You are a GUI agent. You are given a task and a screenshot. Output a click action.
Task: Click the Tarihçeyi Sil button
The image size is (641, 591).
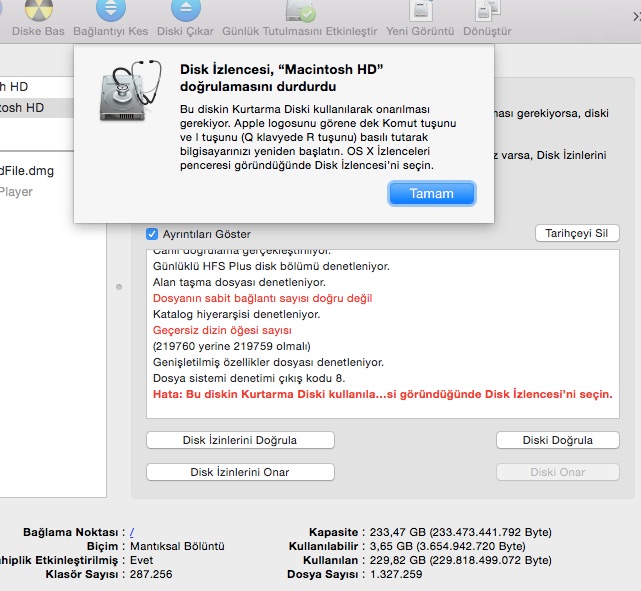point(577,233)
